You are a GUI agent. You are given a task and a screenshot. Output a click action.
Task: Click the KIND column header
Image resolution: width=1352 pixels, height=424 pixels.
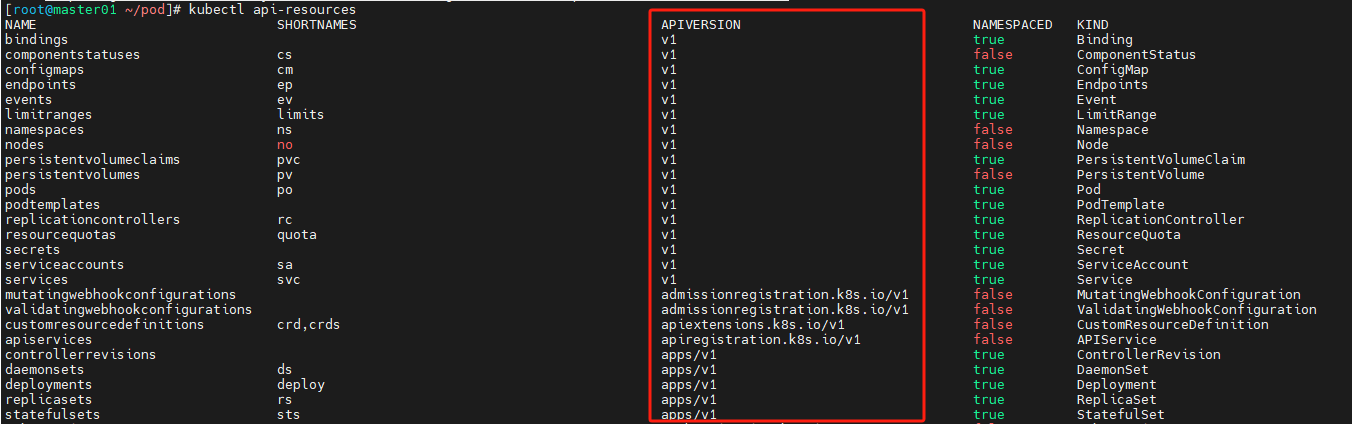click(1093, 24)
